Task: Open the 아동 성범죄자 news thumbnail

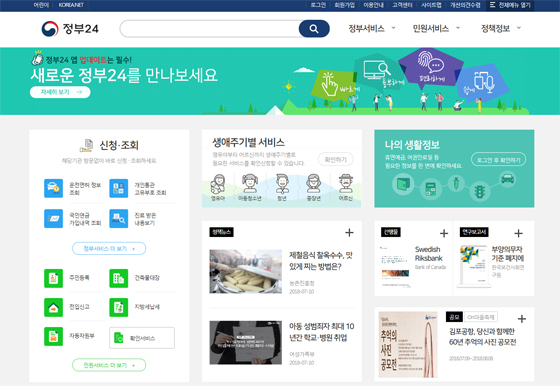Action: point(246,342)
